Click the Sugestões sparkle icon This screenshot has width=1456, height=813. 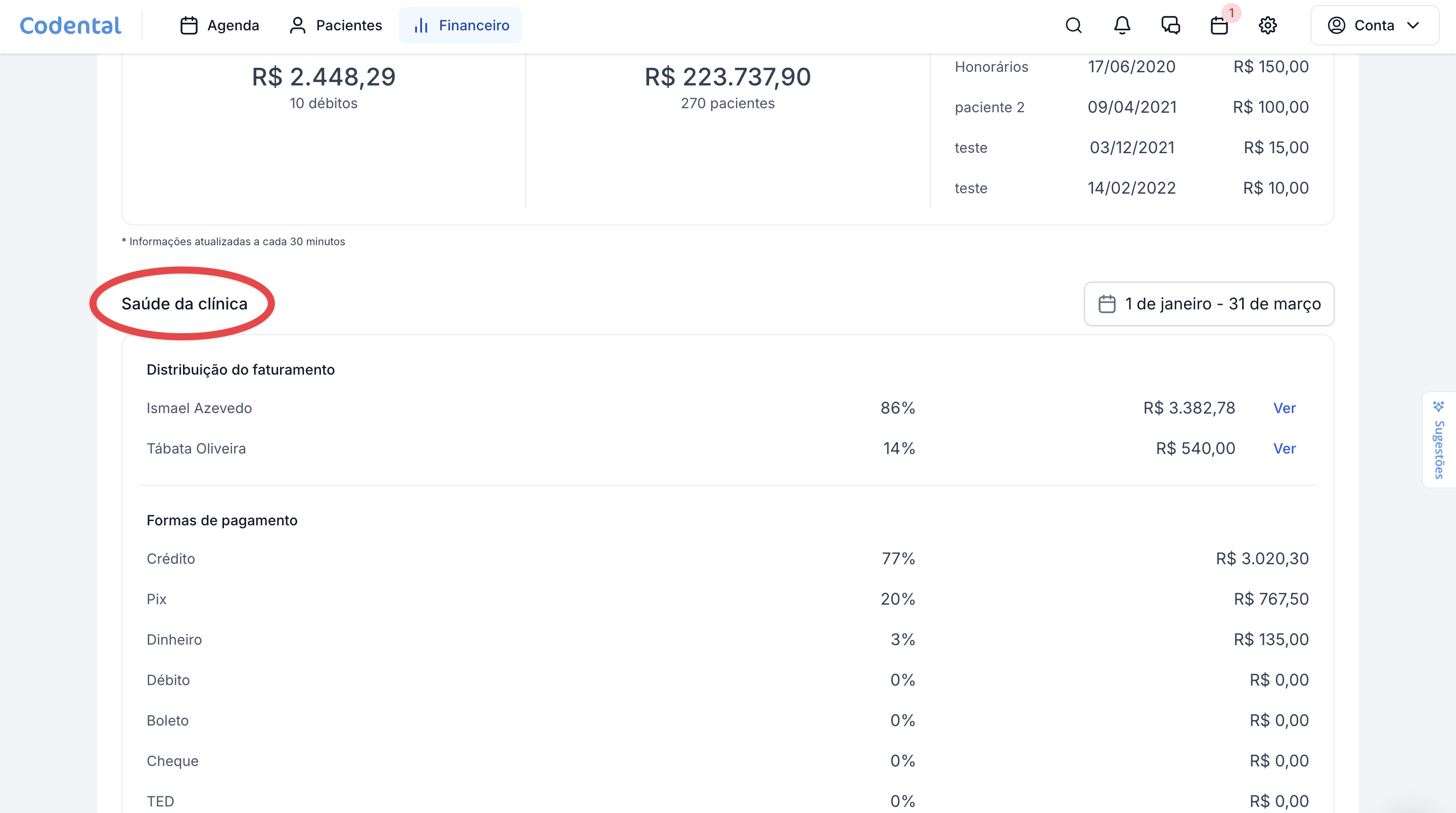point(1438,406)
